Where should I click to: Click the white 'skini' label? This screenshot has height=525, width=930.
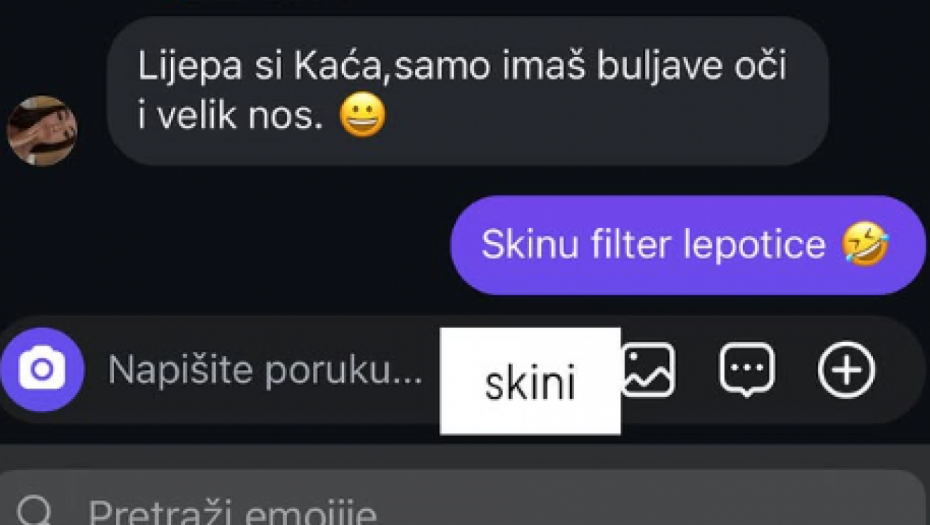(x=530, y=381)
